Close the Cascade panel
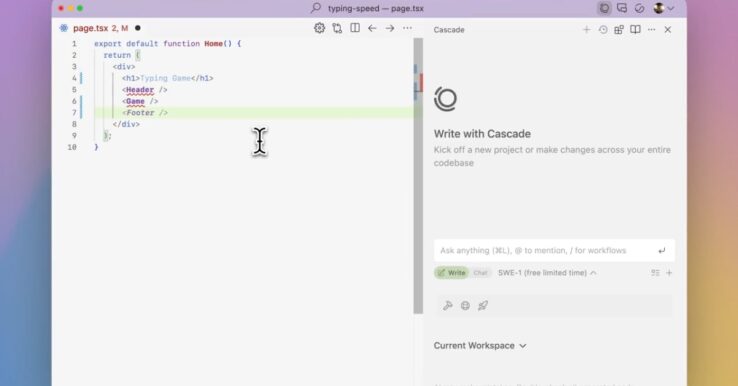Screen dimensions: 738x386 tap(668, 30)
